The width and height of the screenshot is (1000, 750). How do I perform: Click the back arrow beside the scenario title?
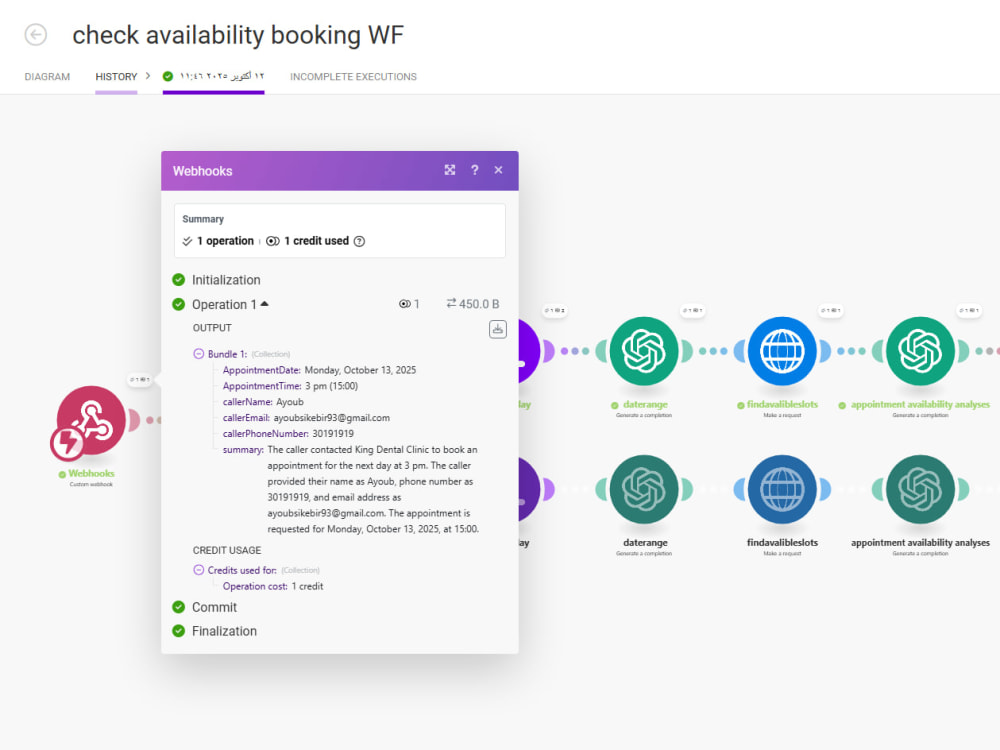[x=36, y=34]
